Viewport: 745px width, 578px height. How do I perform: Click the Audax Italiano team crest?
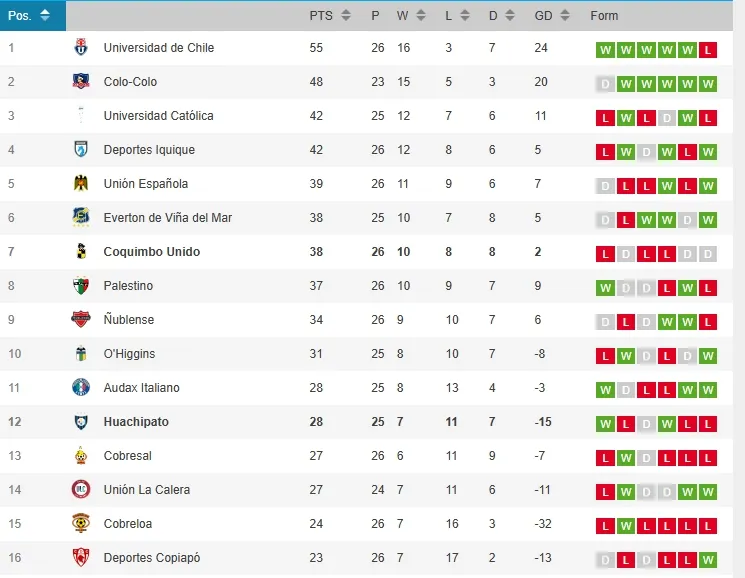click(81, 388)
